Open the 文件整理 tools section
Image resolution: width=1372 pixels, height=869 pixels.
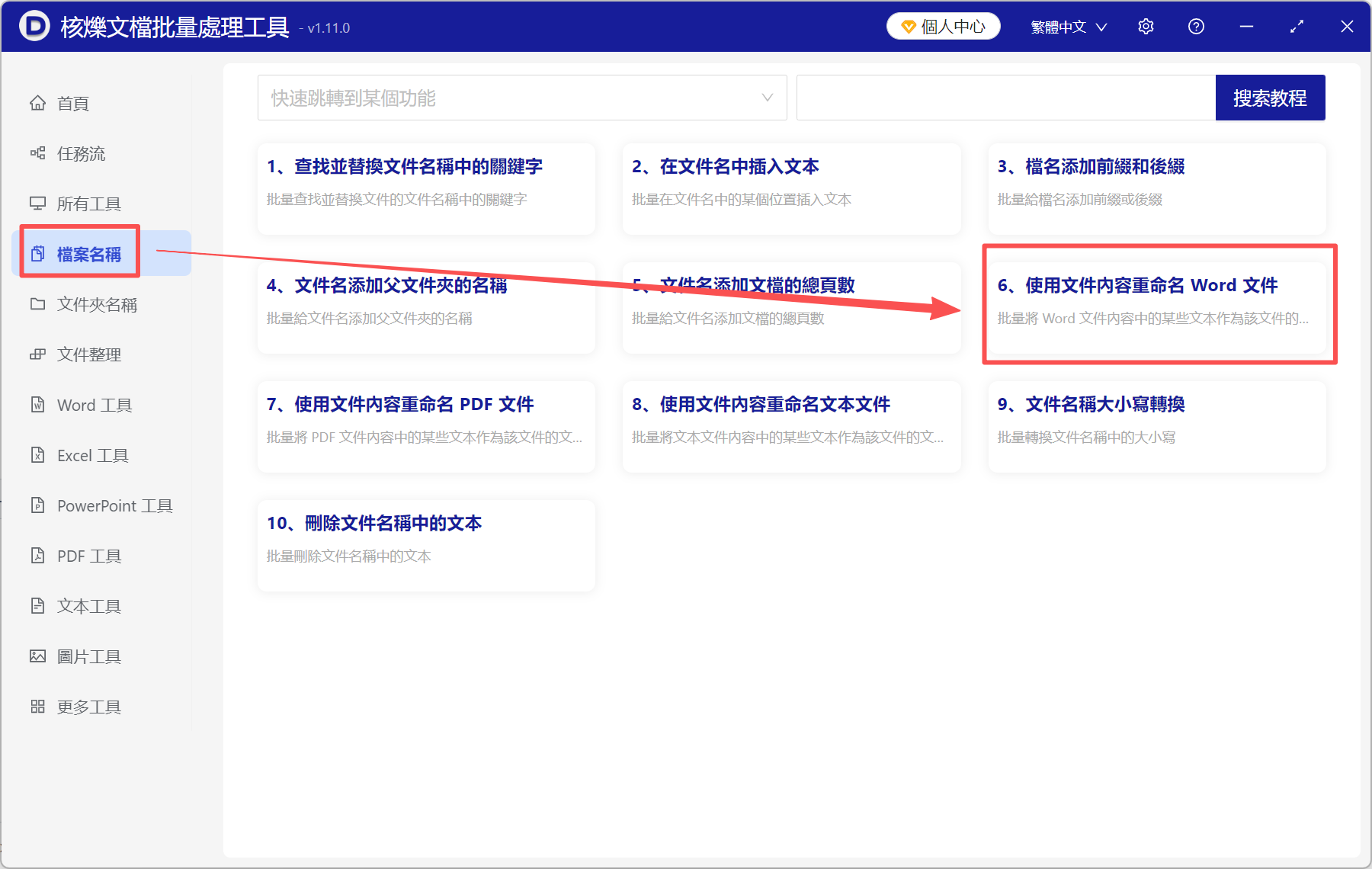point(89,354)
